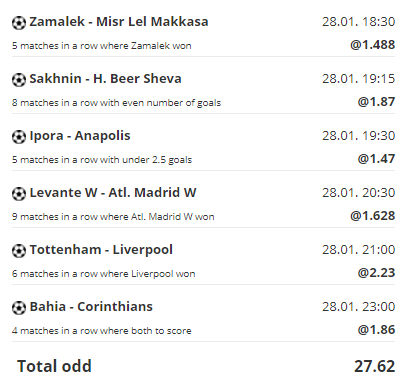Select the @1.86 both to score odd
The width and height of the screenshot is (409, 382).
click(x=376, y=330)
